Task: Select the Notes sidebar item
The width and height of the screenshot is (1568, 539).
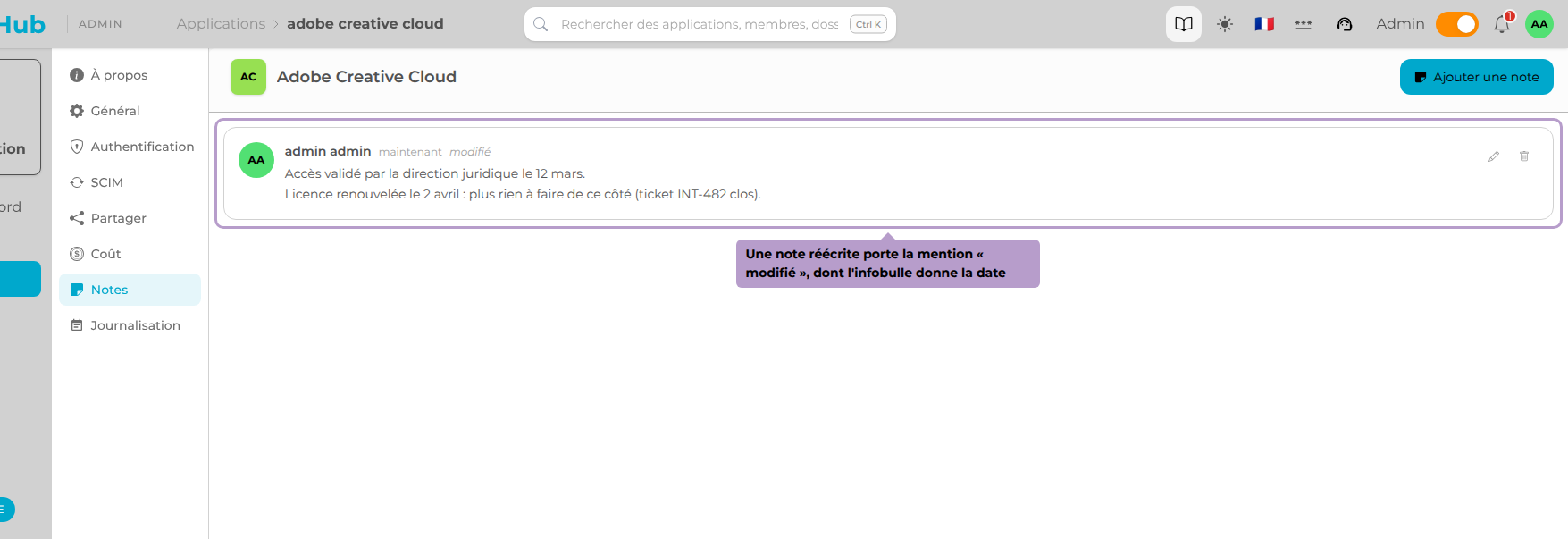Action: [130, 290]
